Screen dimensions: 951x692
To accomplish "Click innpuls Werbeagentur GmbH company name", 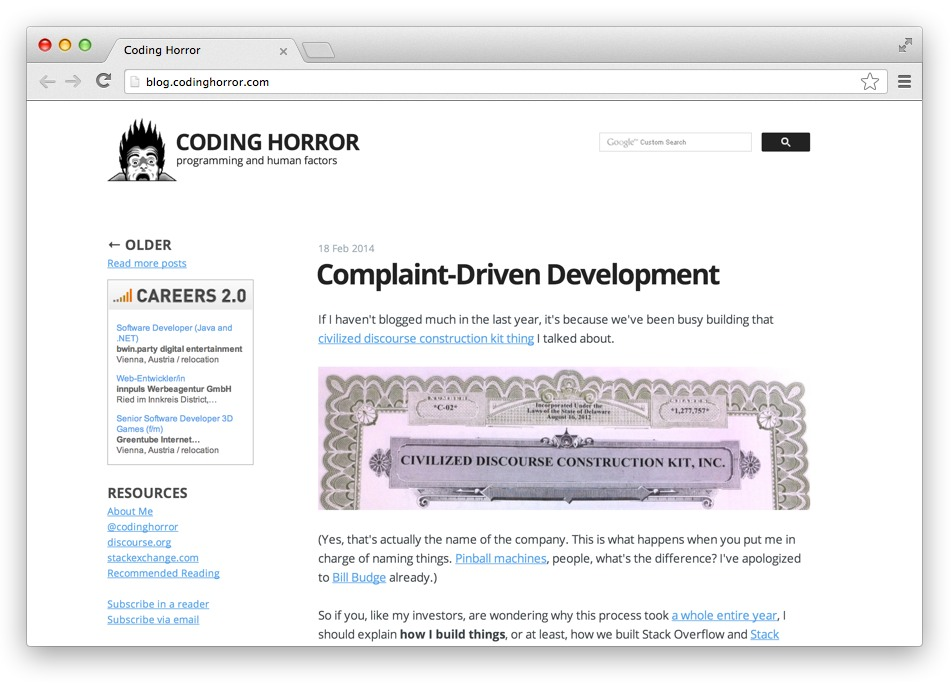I will [x=173, y=389].
